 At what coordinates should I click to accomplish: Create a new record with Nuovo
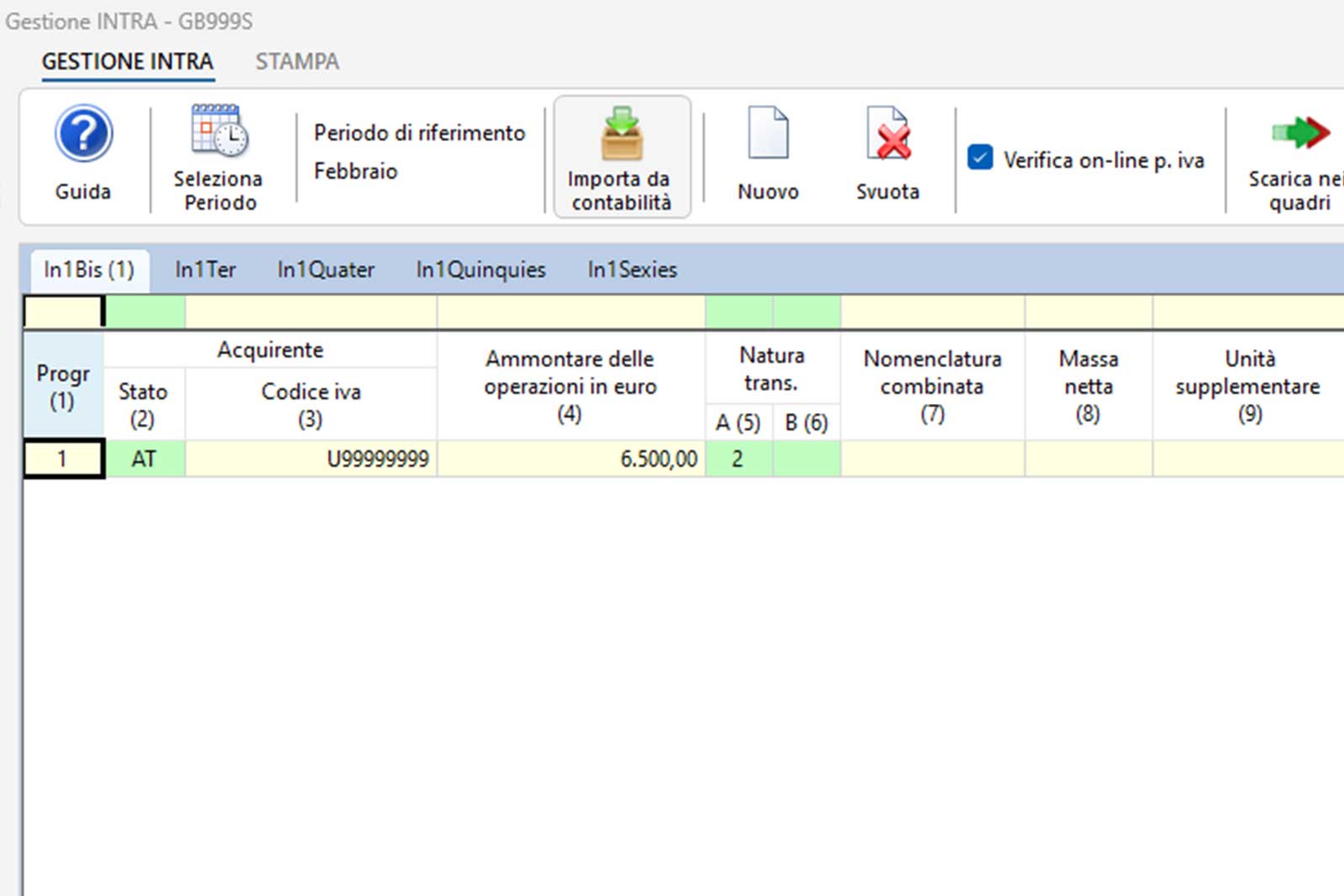click(x=768, y=134)
